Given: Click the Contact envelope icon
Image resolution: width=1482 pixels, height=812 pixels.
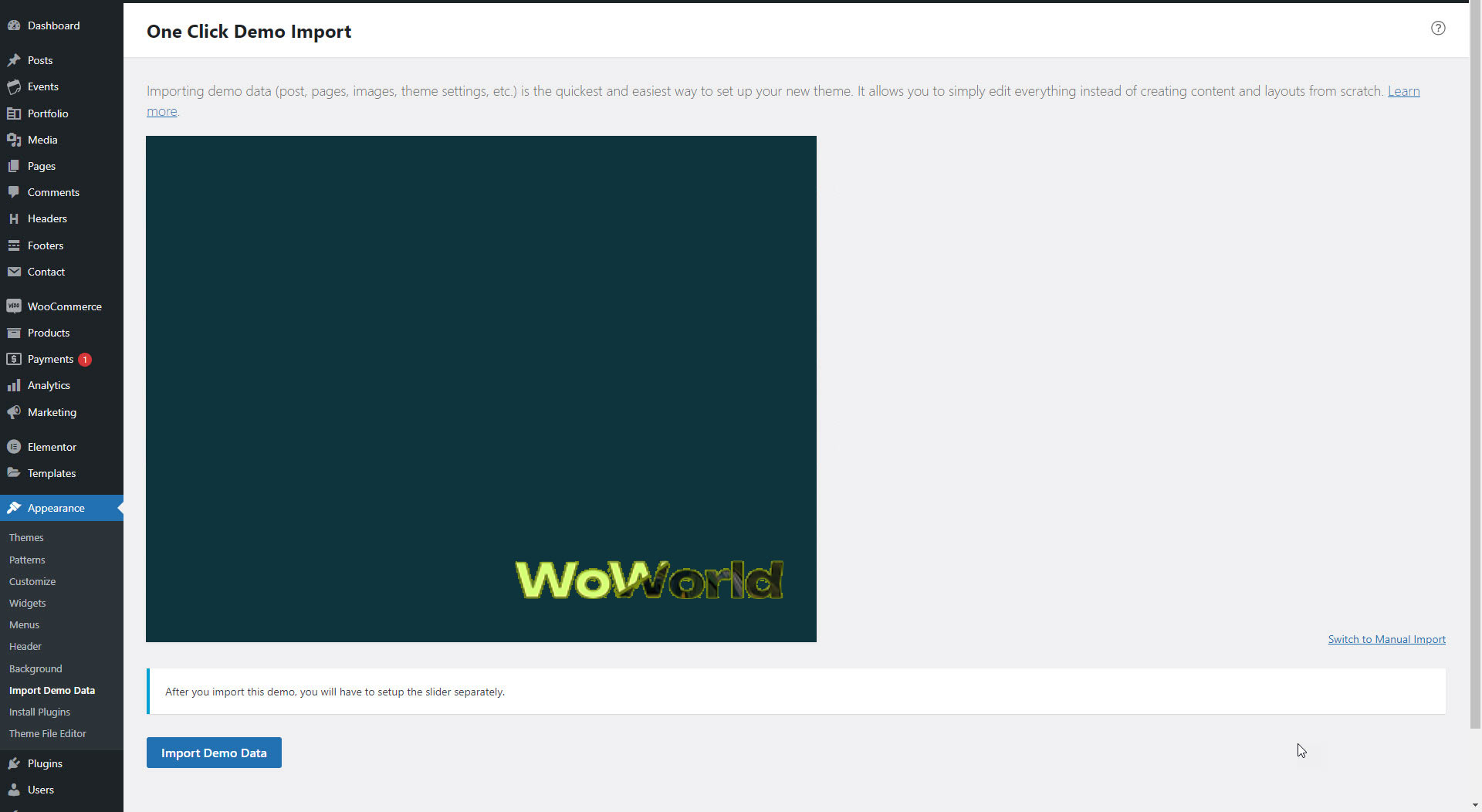Looking at the screenshot, I should pyautogui.click(x=14, y=272).
